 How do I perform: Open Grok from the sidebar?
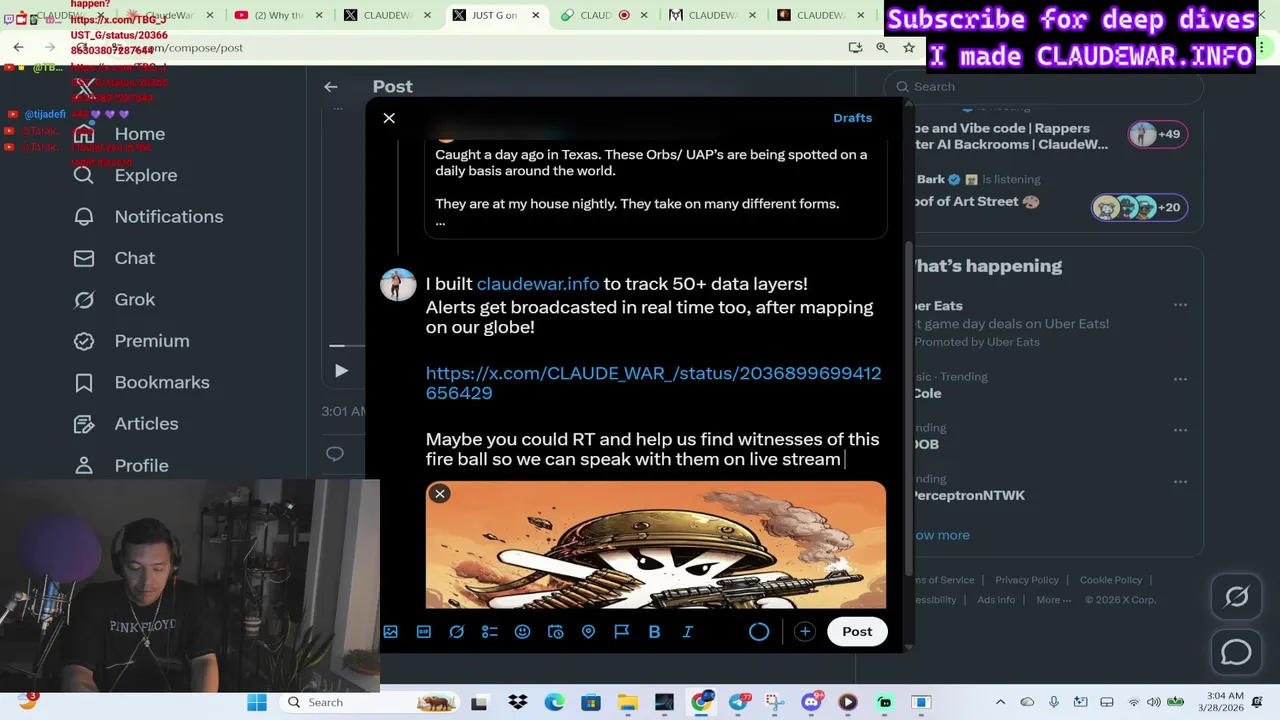point(114,300)
